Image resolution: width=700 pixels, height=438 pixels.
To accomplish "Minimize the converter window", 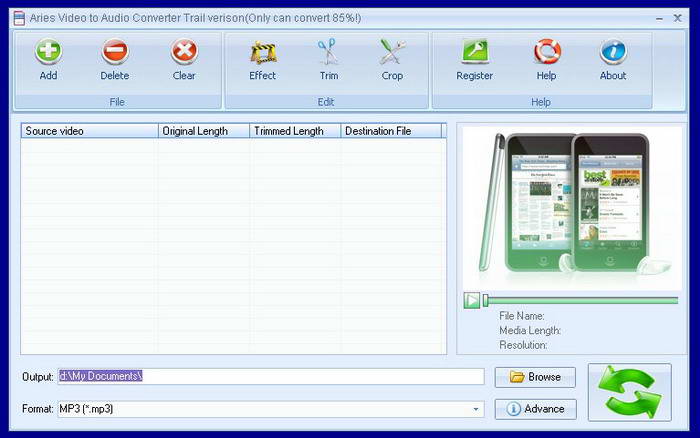I will tap(659, 19).
